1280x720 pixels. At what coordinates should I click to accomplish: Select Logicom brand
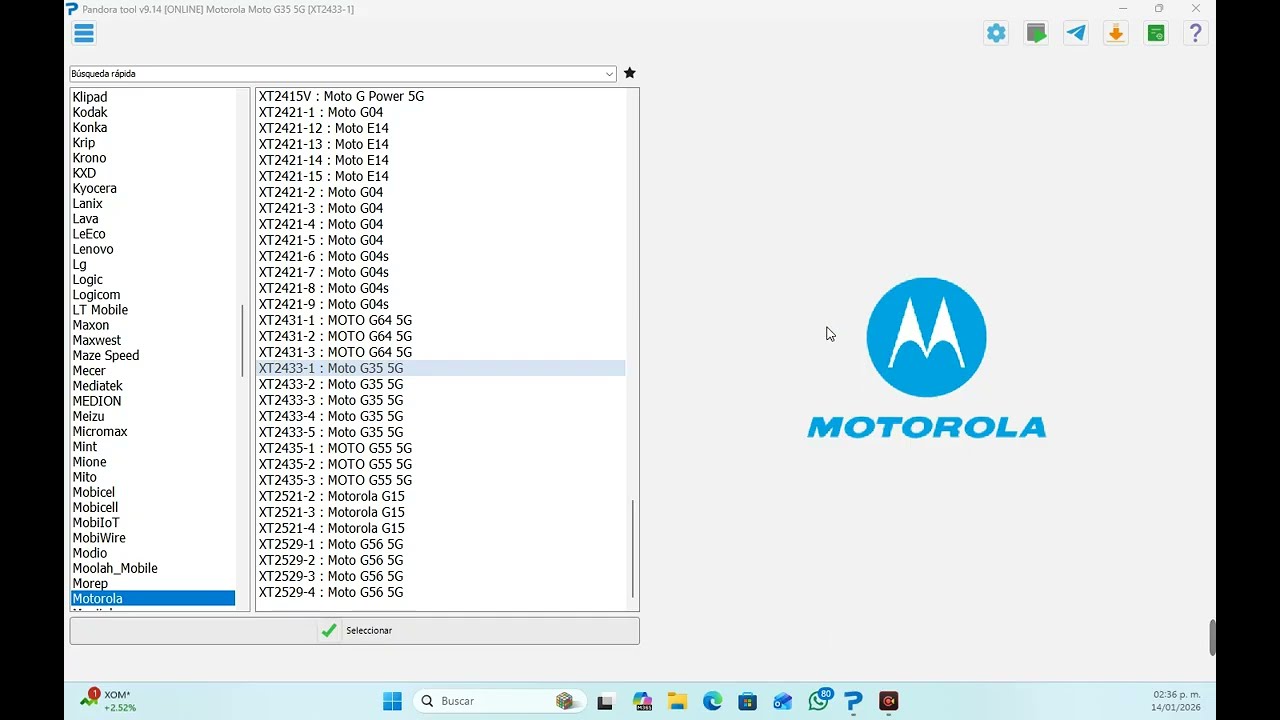96,294
